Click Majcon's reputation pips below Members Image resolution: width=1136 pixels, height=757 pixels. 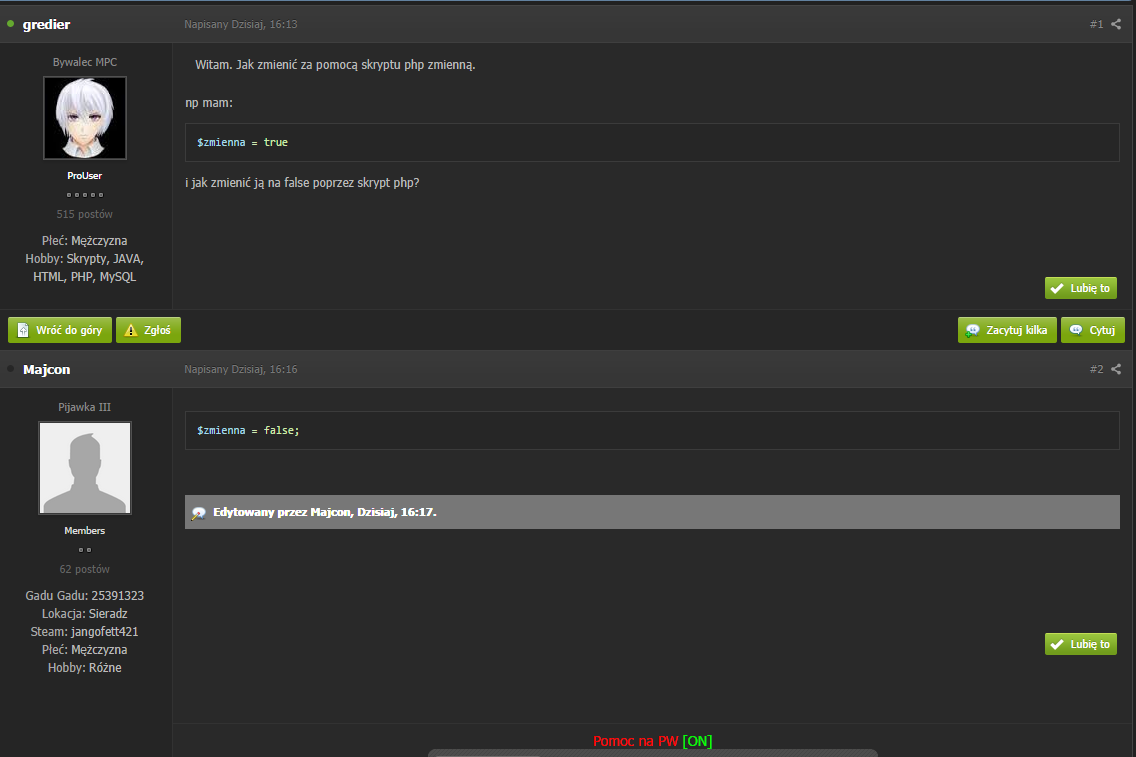coord(85,550)
